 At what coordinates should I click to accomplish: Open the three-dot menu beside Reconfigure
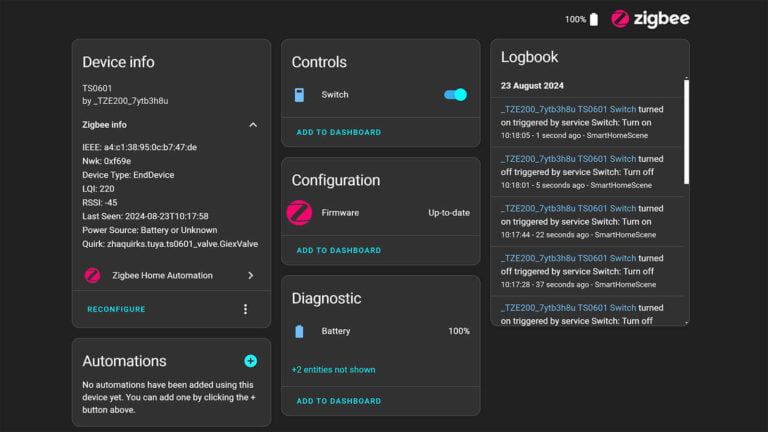click(245, 309)
